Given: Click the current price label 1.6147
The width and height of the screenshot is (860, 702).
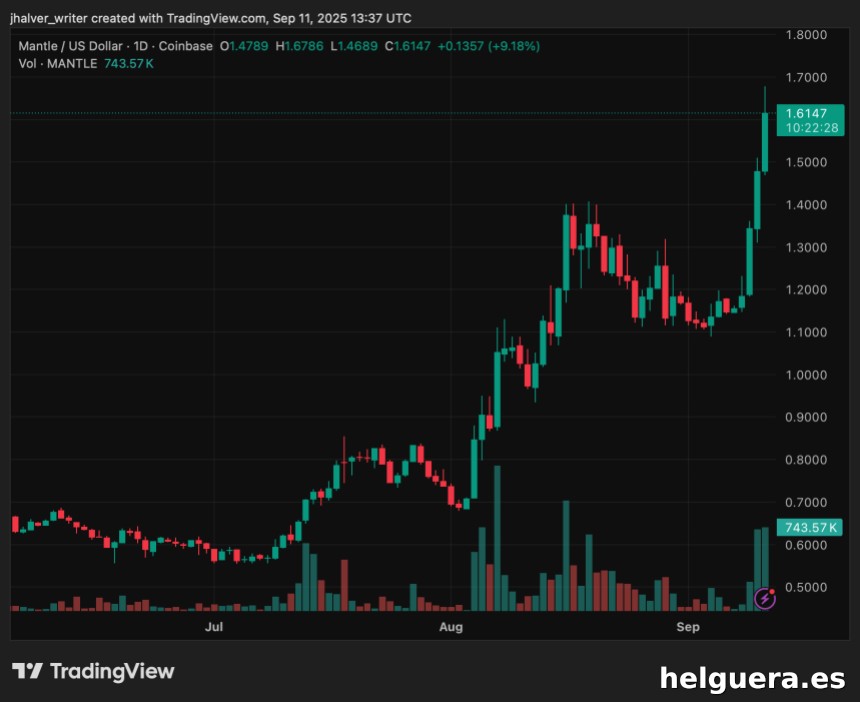Looking at the screenshot, I should click(806, 113).
